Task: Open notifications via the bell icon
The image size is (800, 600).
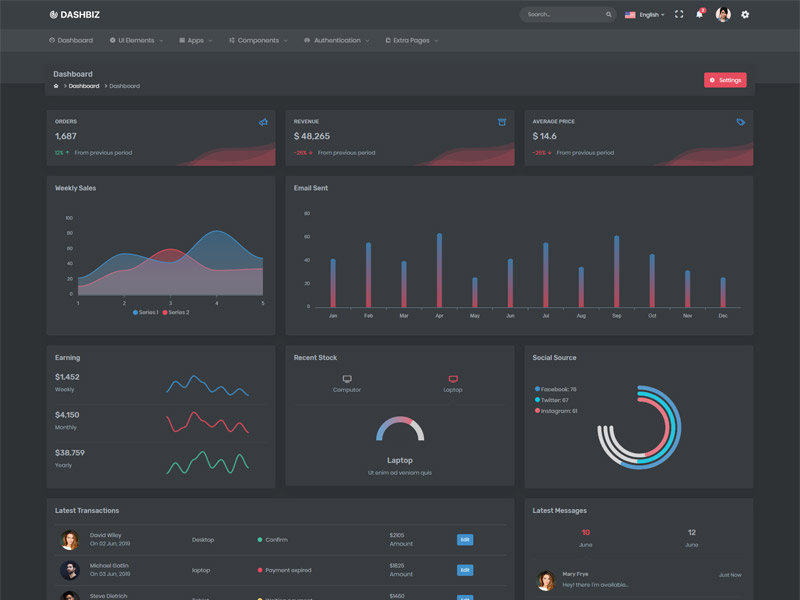Action: tap(700, 14)
